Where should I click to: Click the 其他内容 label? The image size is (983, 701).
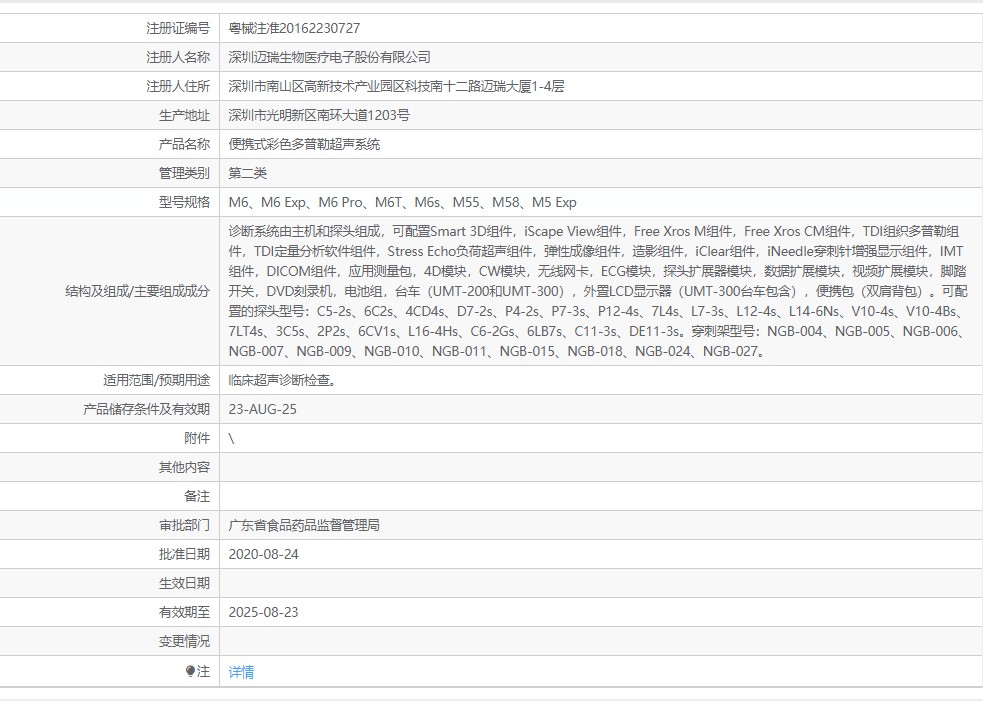[x=184, y=468]
